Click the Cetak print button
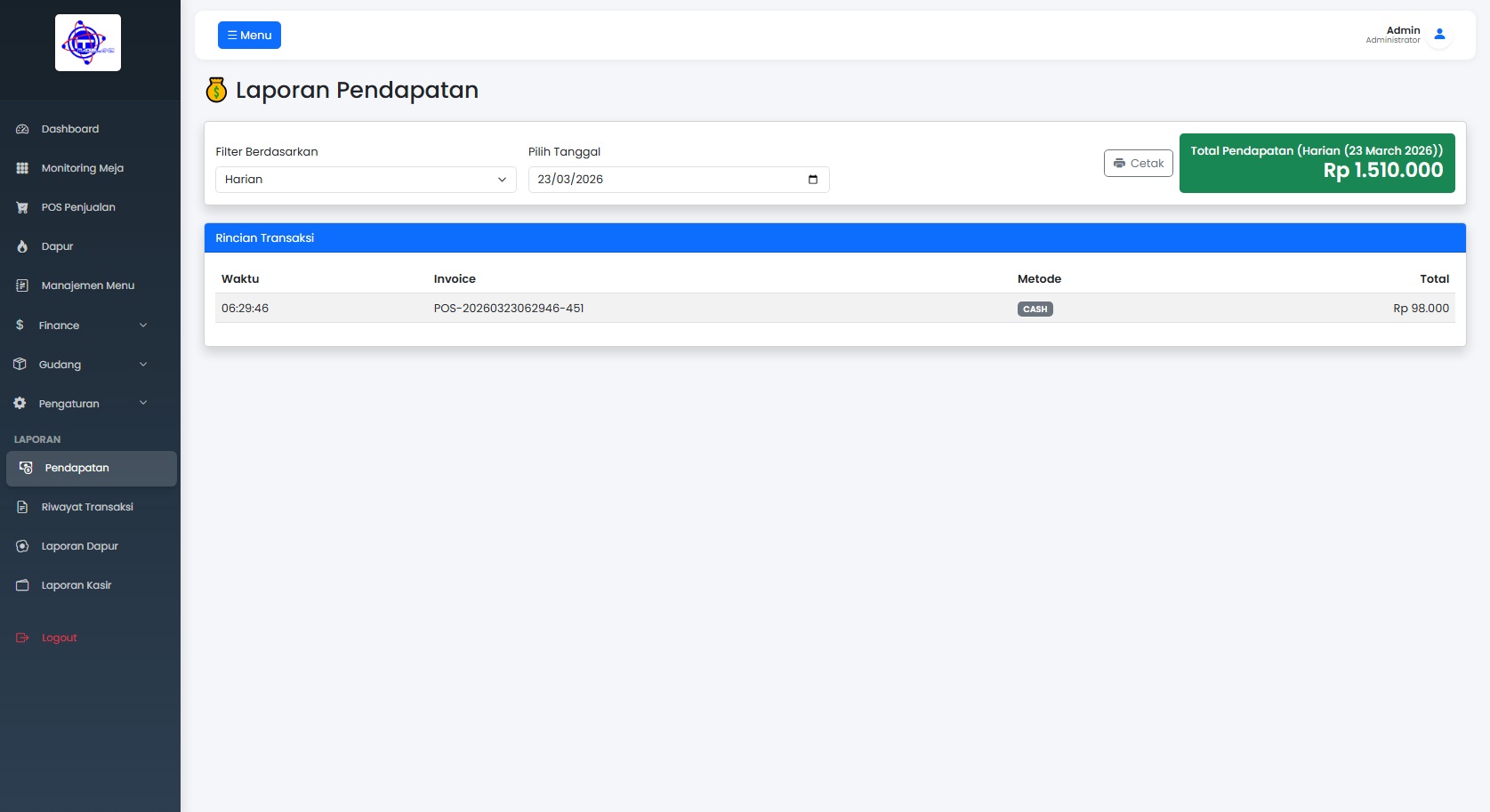Screen dimensions: 1490x812 (1139, 164)
